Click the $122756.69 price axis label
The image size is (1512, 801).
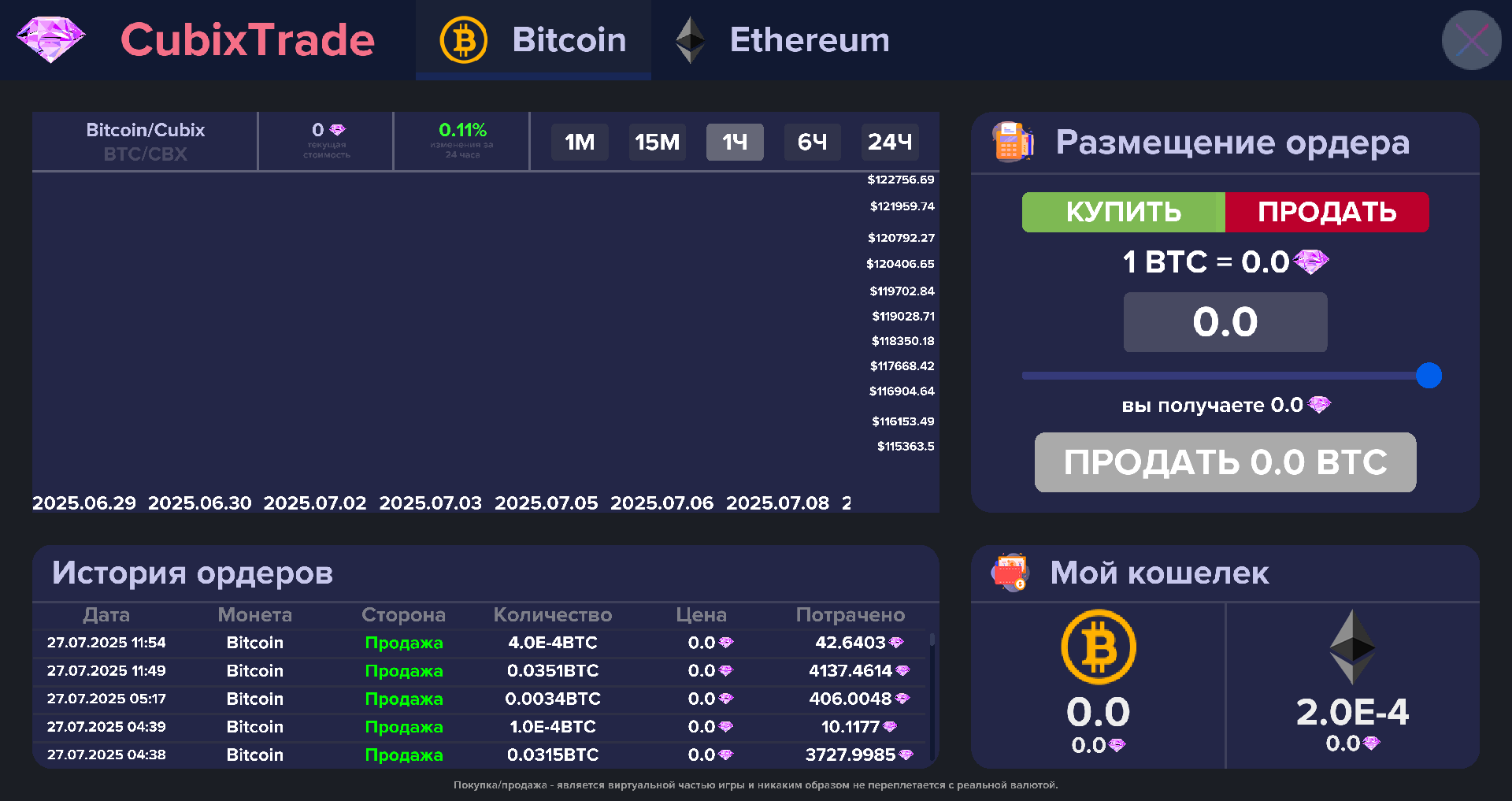point(901,180)
